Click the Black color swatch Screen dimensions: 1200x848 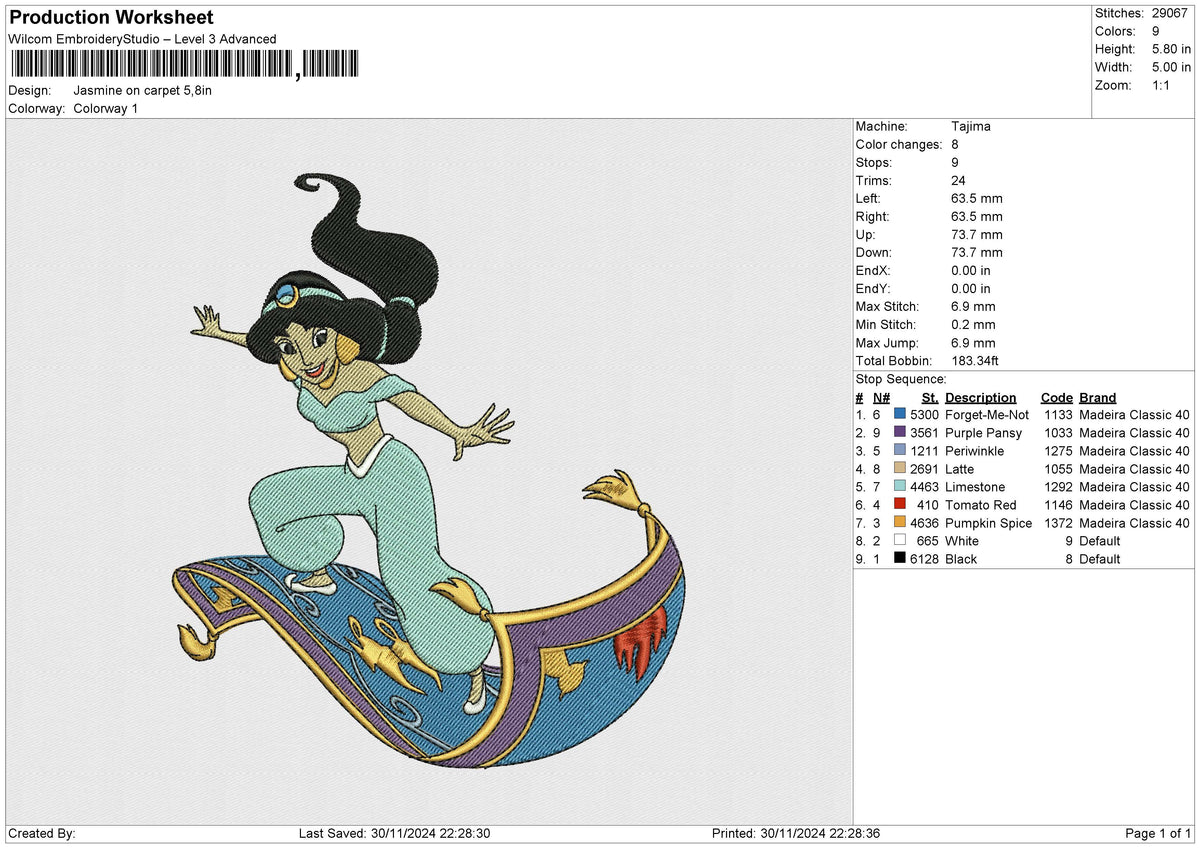coord(900,559)
